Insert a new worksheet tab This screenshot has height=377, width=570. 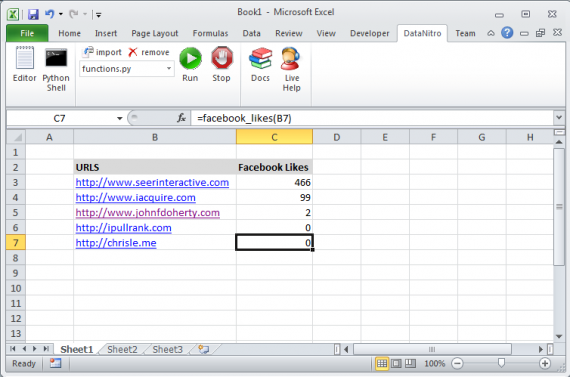point(204,349)
